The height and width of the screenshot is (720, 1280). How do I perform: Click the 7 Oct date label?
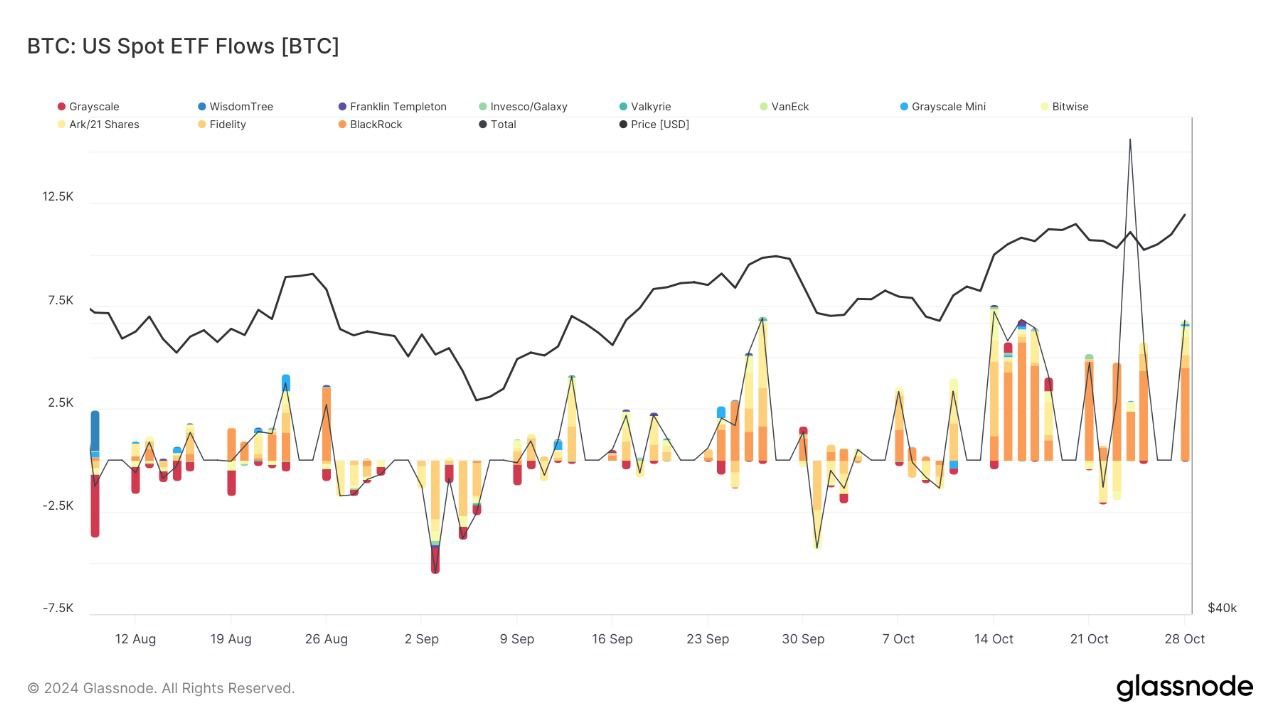click(x=898, y=639)
